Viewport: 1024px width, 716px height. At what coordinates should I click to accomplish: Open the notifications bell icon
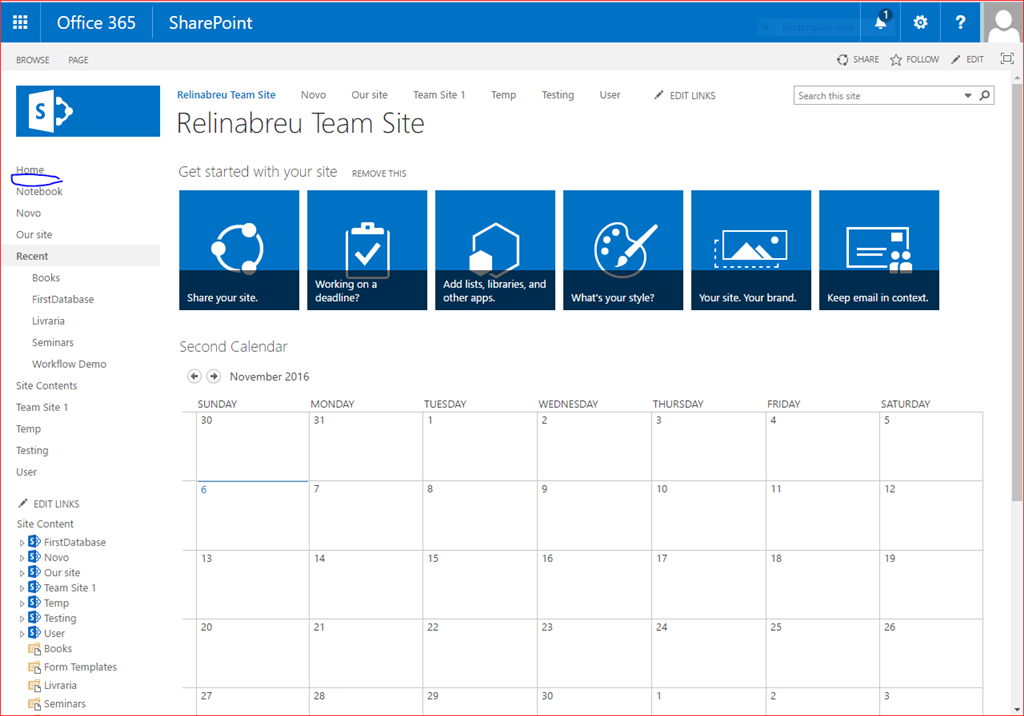(x=880, y=22)
